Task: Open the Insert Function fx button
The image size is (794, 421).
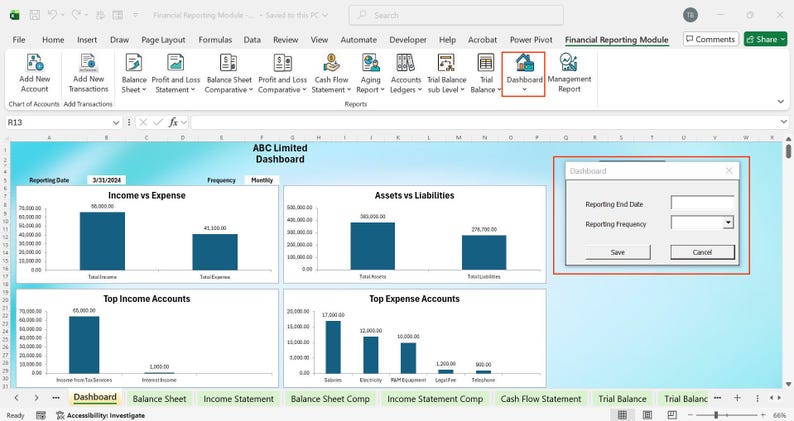Action: coord(173,122)
